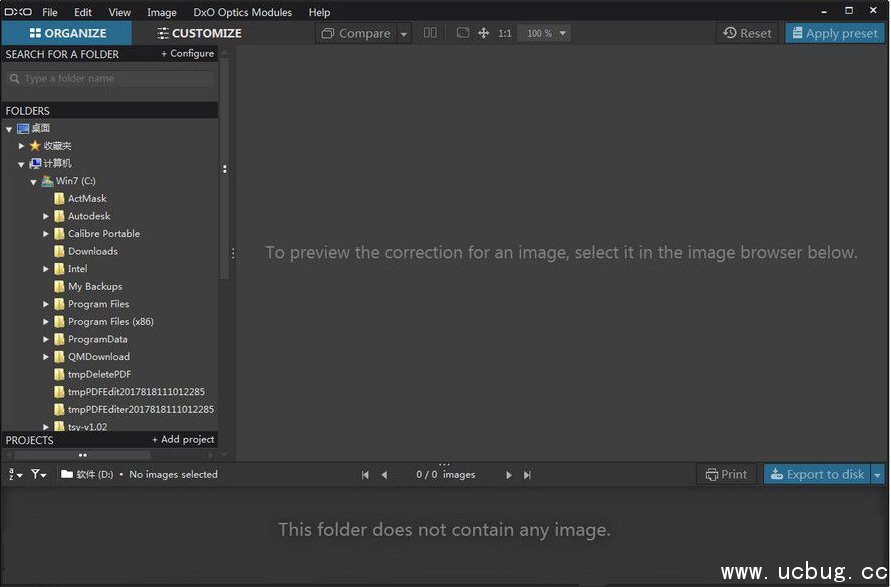The image size is (891, 587).
Task: Go to the next image
Action: (x=509, y=475)
